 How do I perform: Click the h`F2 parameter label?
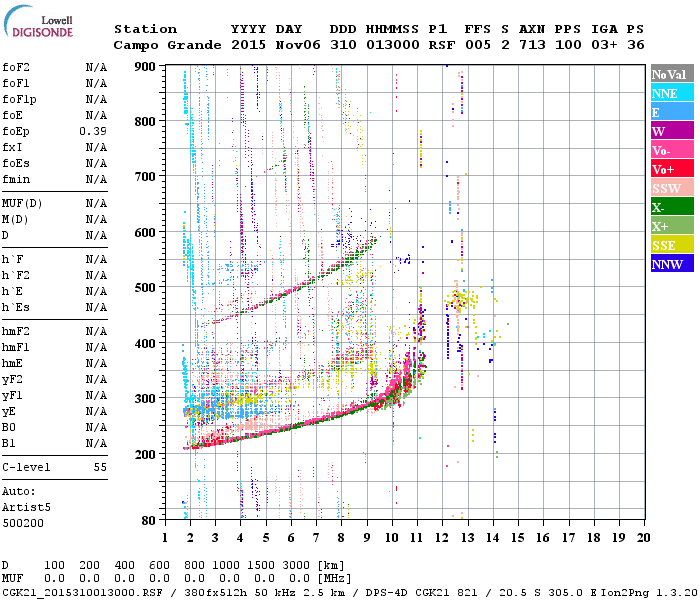16,275
